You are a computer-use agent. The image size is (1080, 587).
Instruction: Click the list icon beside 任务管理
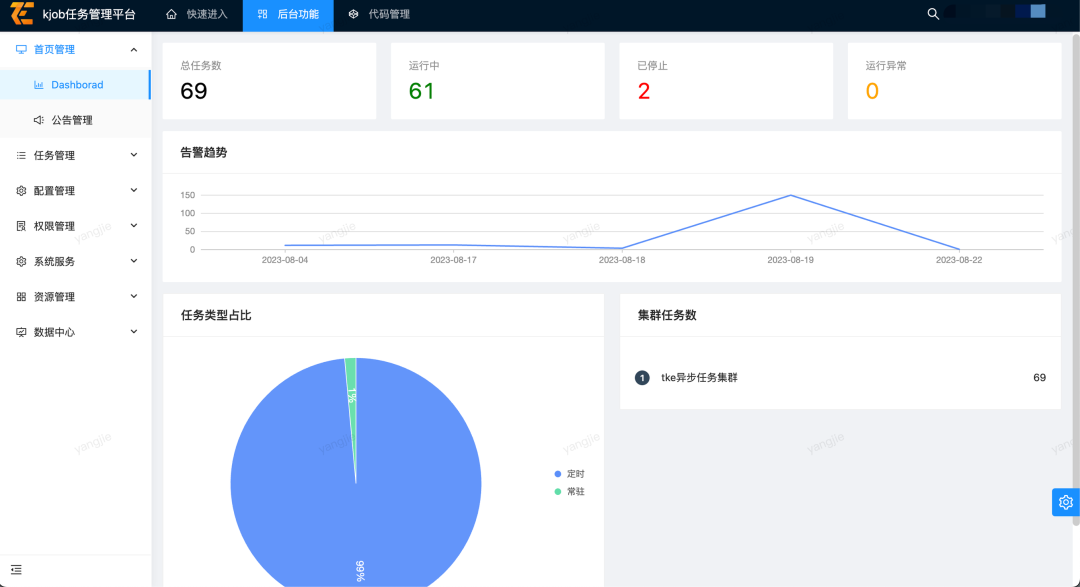(x=21, y=156)
